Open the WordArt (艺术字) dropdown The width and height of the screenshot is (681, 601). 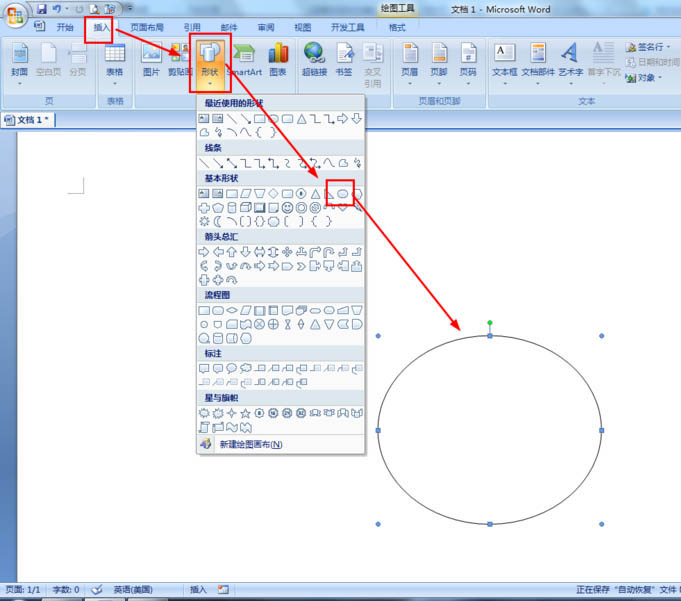[x=571, y=63]
